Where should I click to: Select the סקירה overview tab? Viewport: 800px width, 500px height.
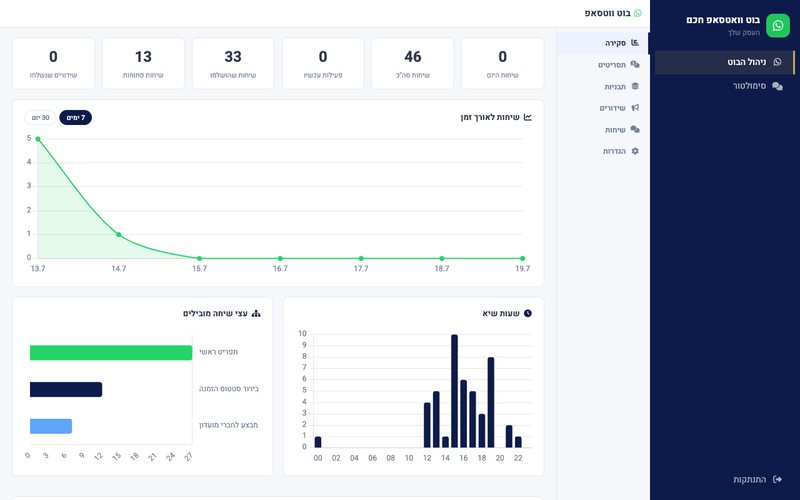[x=604, y=43]
